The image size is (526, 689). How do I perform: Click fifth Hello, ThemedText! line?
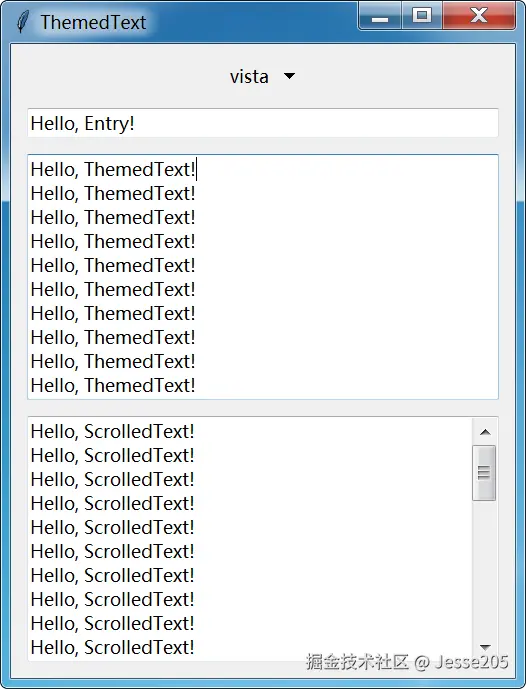click(x=113, y=265)
